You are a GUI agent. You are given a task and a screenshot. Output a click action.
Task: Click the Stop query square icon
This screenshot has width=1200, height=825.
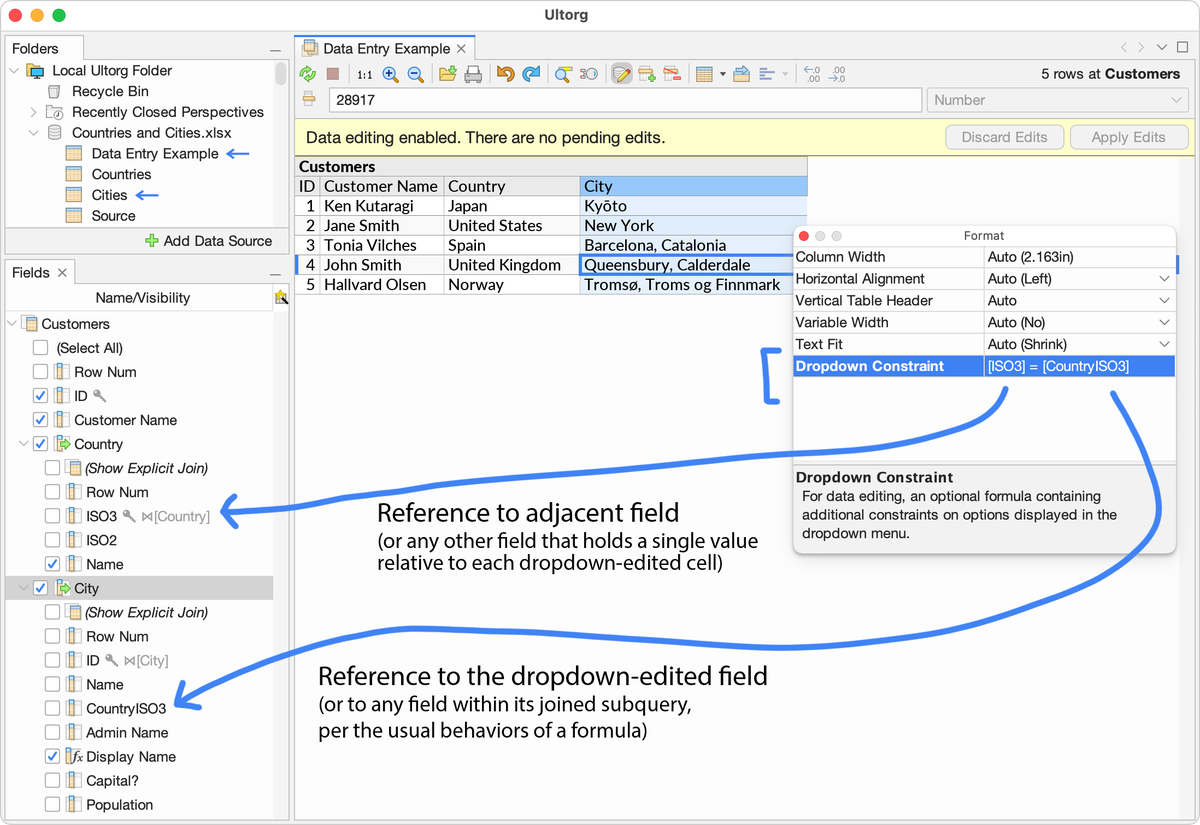333,74
